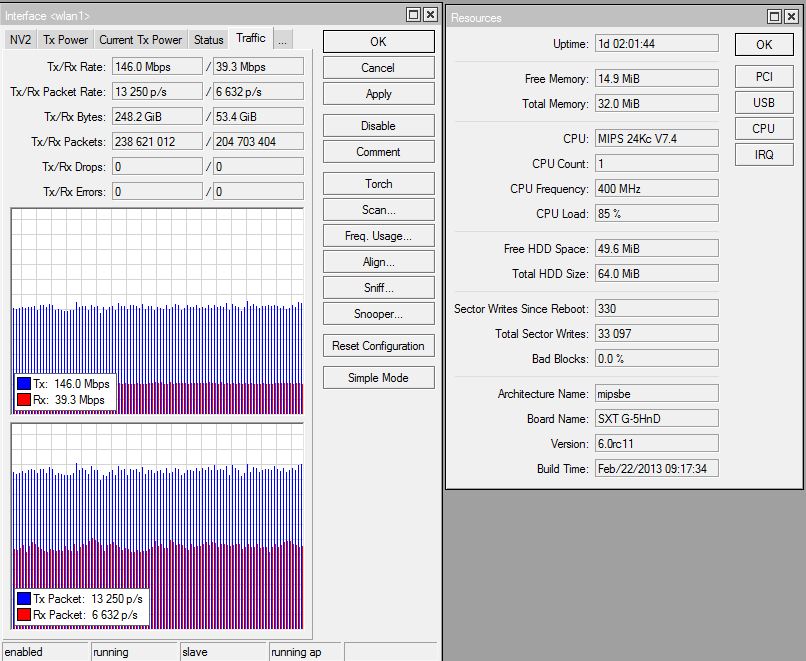Switch to the NV2 tab
Image resolution: width=806 pixels, height=661 pixels.
pos(20,40)
